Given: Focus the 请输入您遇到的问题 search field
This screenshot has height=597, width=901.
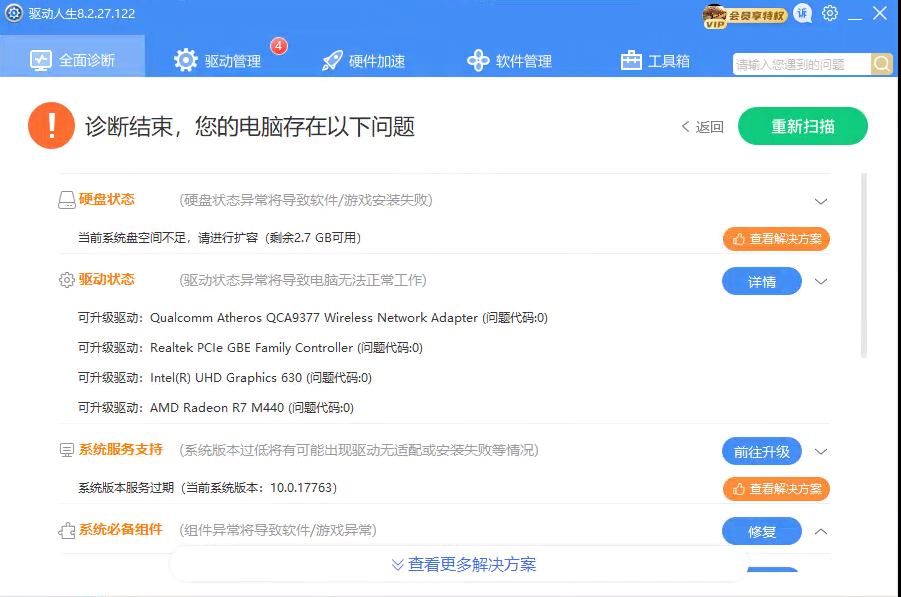Looking at the screenshot, I should tap(802, 64).
